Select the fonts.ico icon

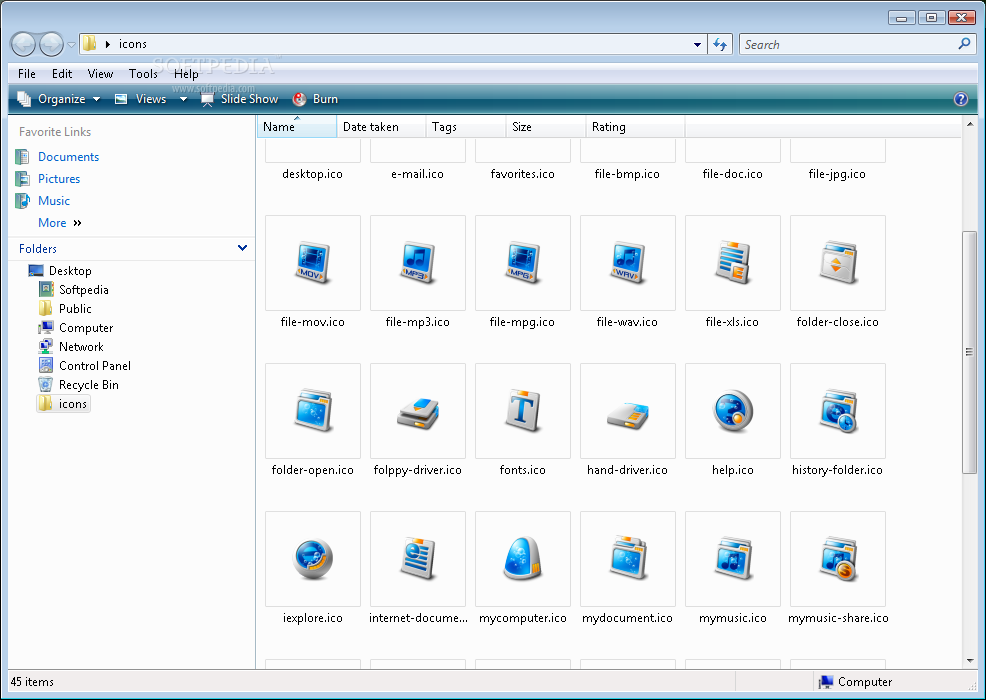point(523,411)
